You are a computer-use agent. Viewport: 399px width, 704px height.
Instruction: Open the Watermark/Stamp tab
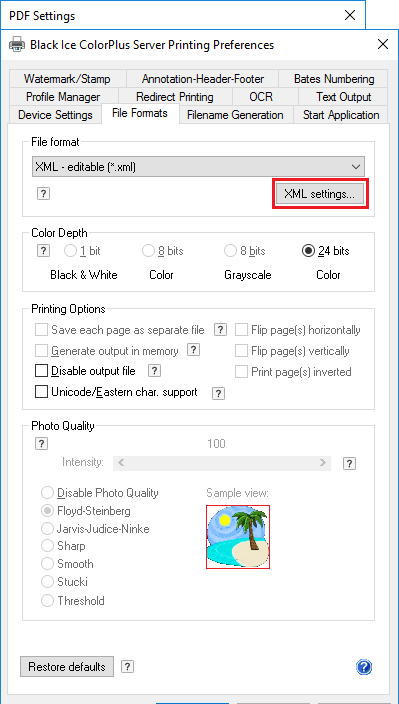[67, 79]
